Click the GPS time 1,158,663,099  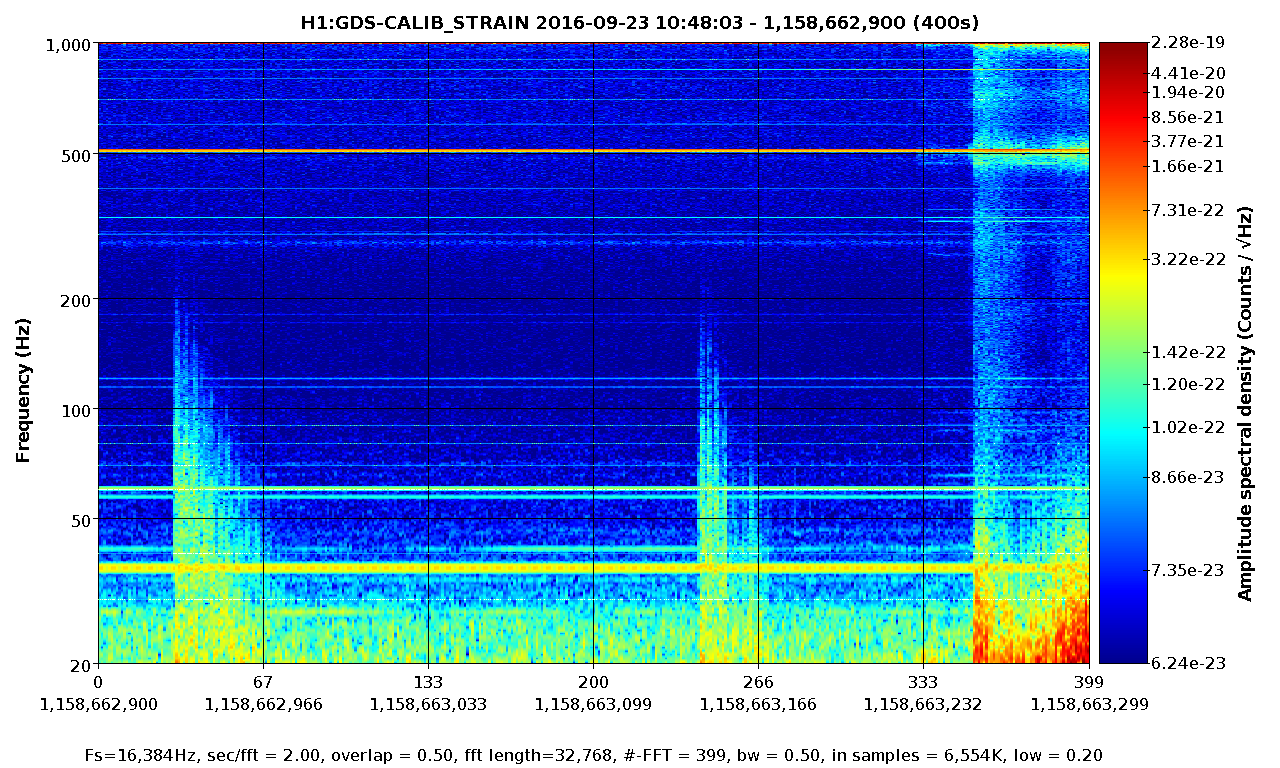pos(593,704)
